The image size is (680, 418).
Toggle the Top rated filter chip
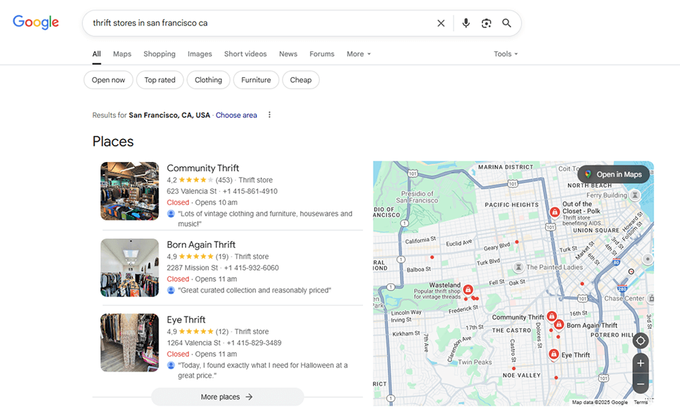click(x=160, y=80)
